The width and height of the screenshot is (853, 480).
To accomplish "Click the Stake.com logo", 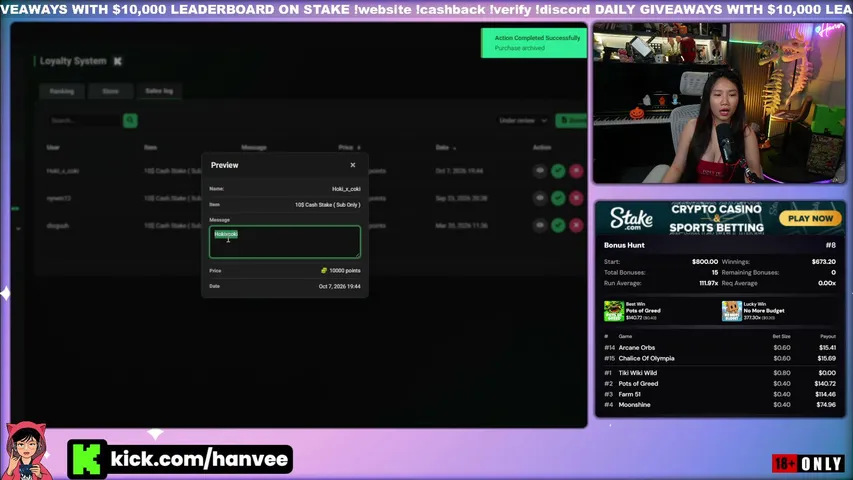I will [x=631, y=218].
